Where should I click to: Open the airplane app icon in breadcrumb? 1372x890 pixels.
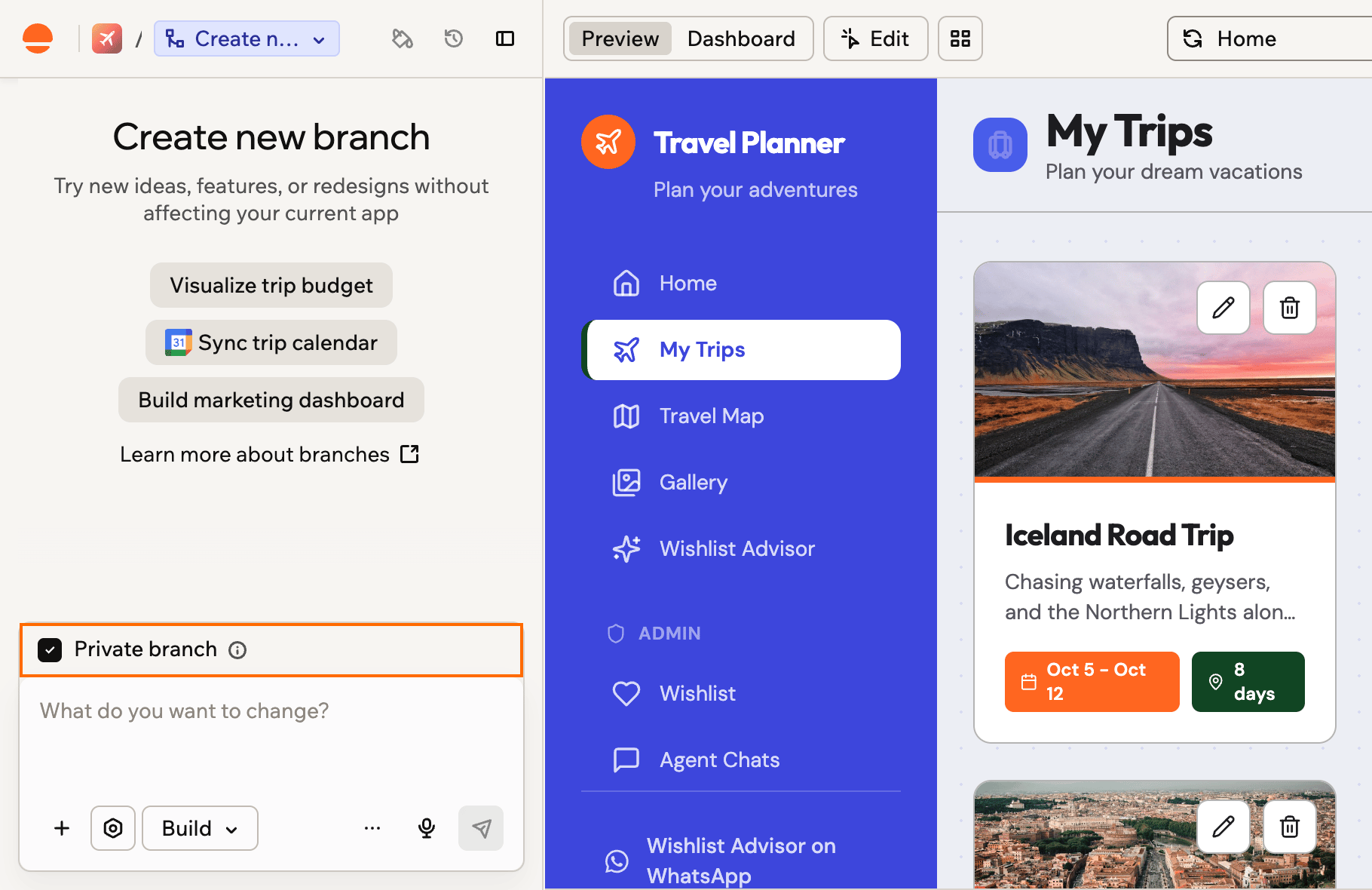[x=107, y=38]
